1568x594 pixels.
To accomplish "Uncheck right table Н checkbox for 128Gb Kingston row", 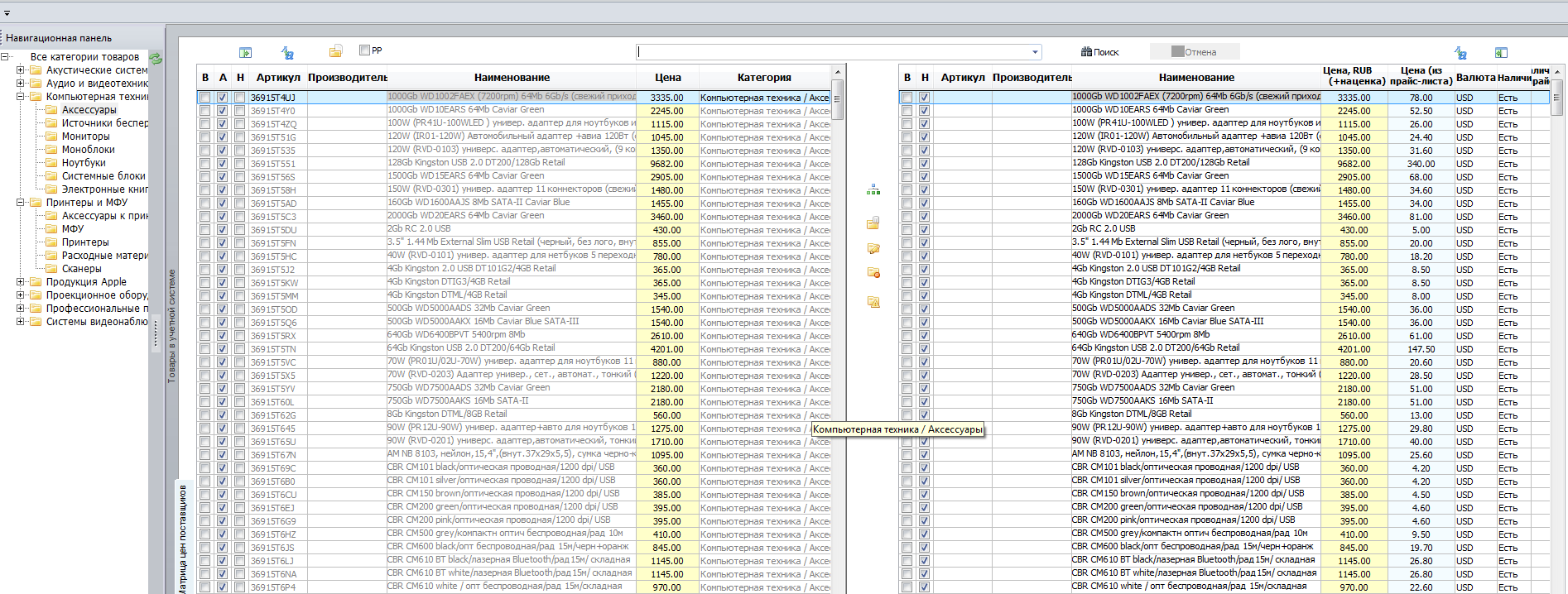I will (x=924, y=164).
